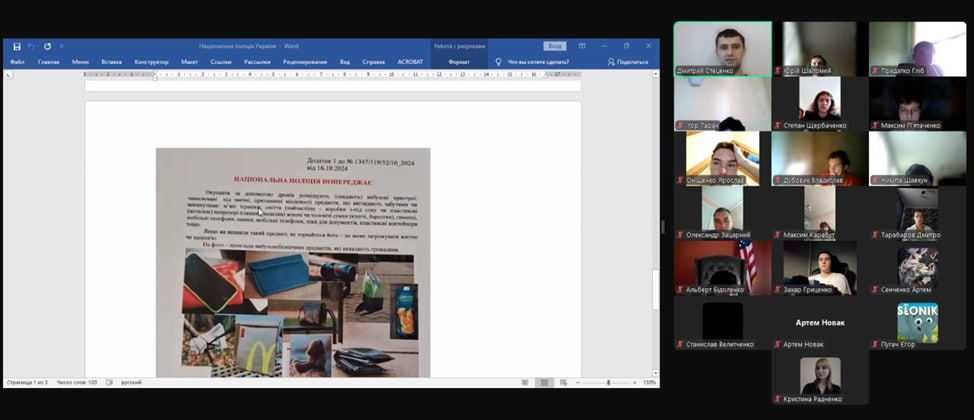This screenshot has width=974, height=420.
Task: Click the ruler tab selector icon
Action: [x=8, y=74]
